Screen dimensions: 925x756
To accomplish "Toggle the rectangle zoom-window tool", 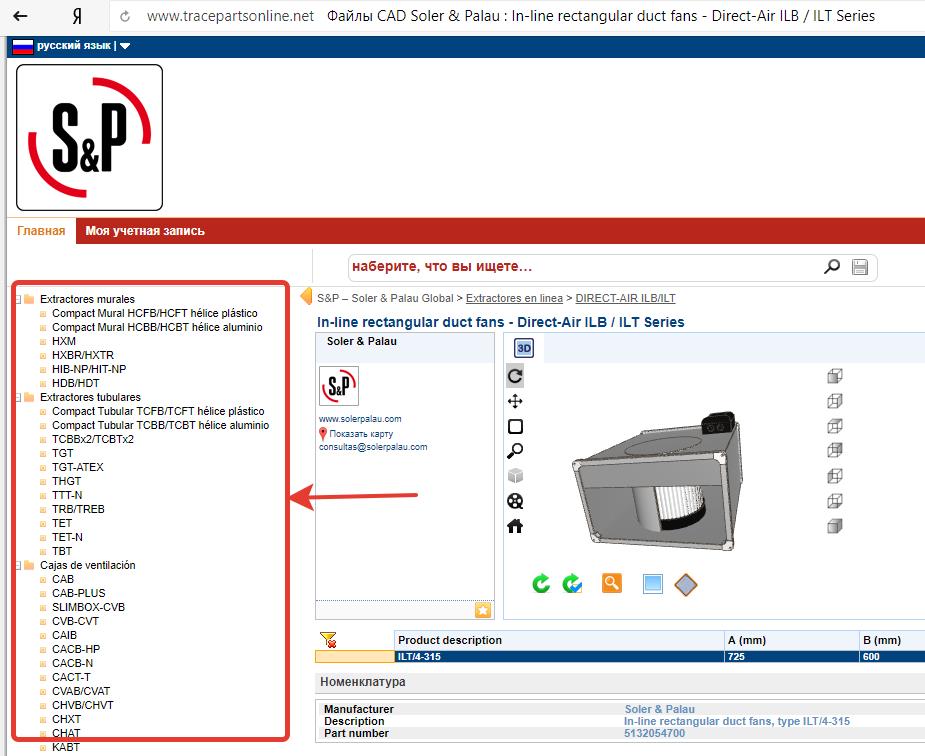I will [515, 426].
